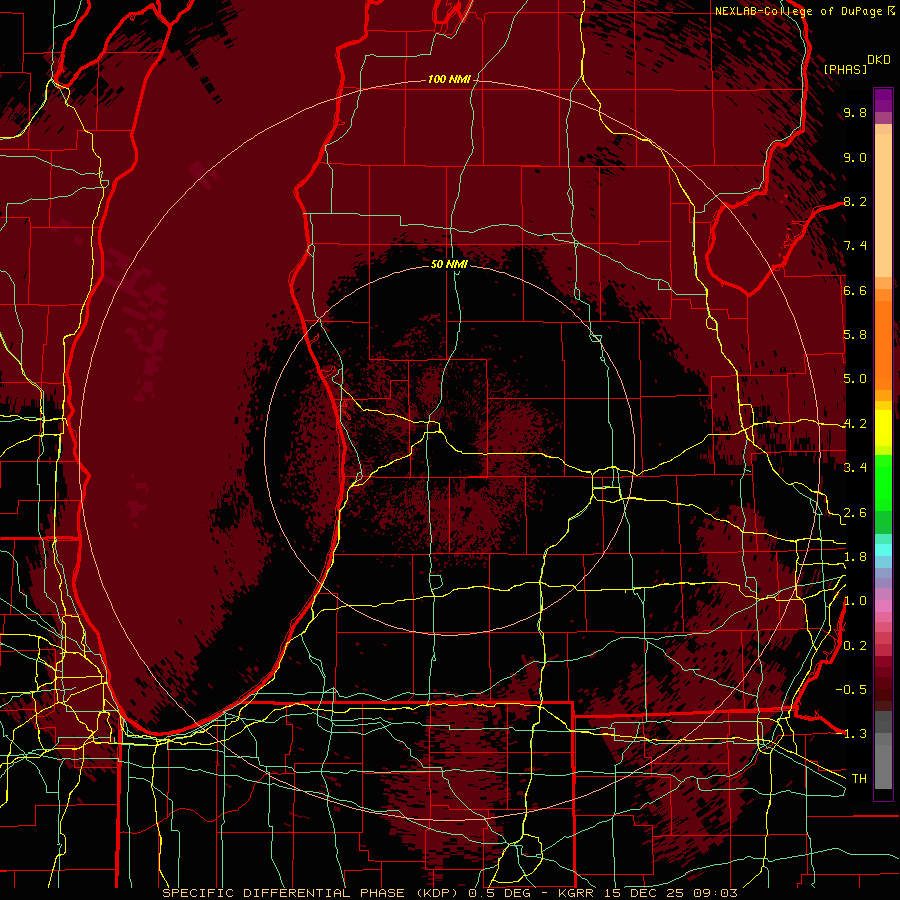Click the bright green color bar segment

pos(883,481)
